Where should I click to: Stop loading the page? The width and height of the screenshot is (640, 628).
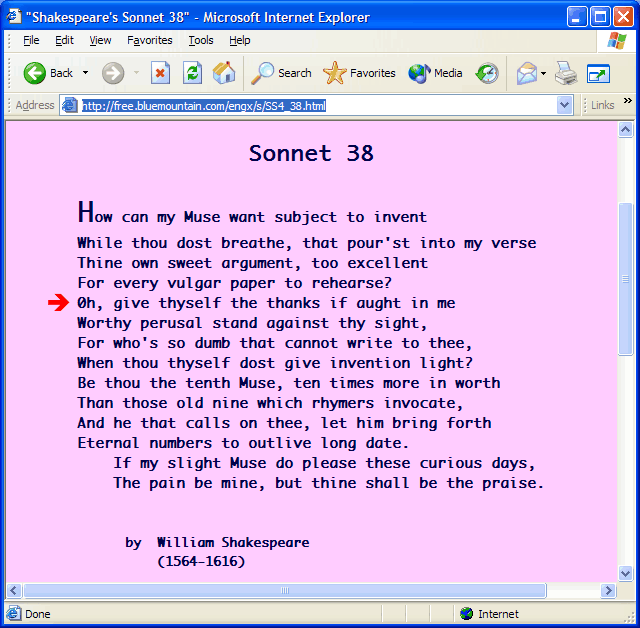160,73
